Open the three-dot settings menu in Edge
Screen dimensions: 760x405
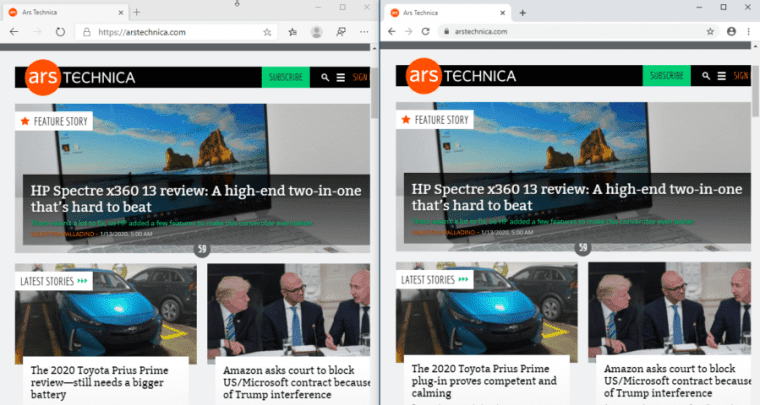tap(364, 32)
